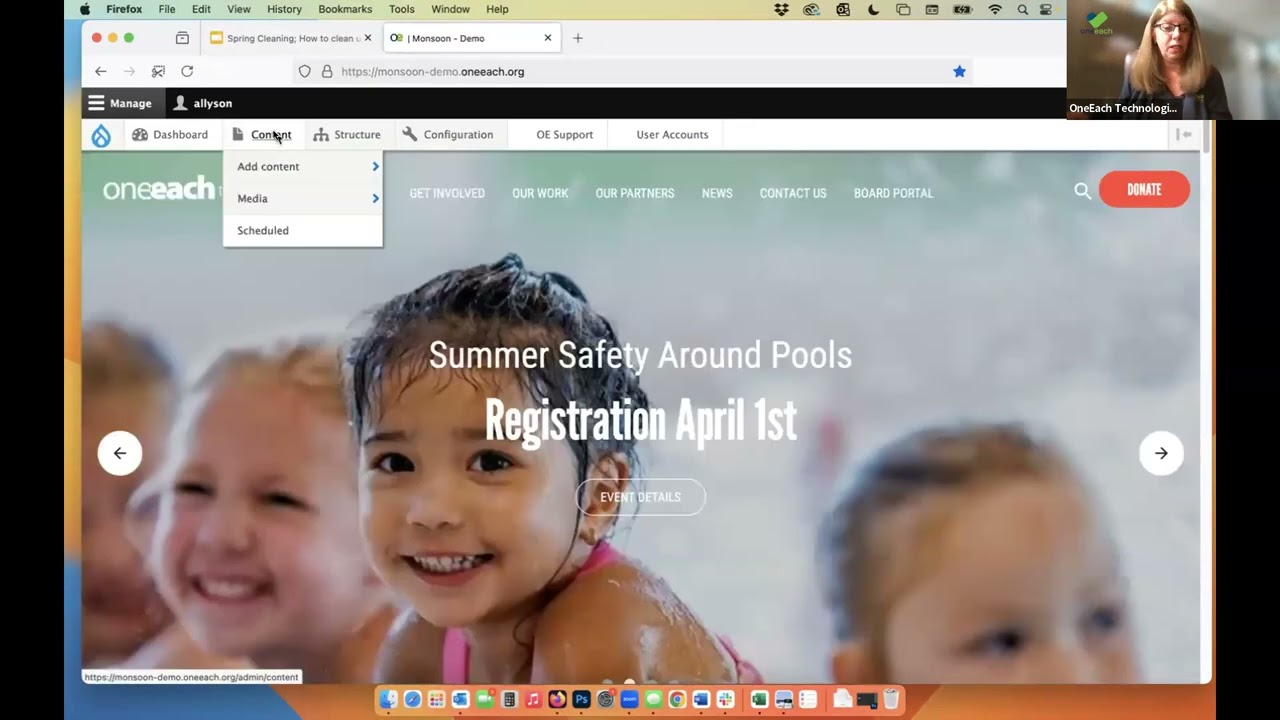1280x720 pixels.
Task: Select the Monsoon - Demo tab
Action: click(x=470, y=38)
